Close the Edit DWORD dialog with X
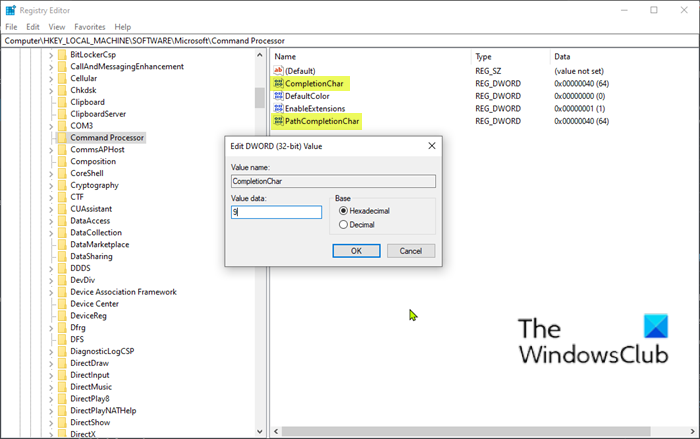The width and height of the screenshot is (700, 439). pyautogui.click(x=432, y=146)
